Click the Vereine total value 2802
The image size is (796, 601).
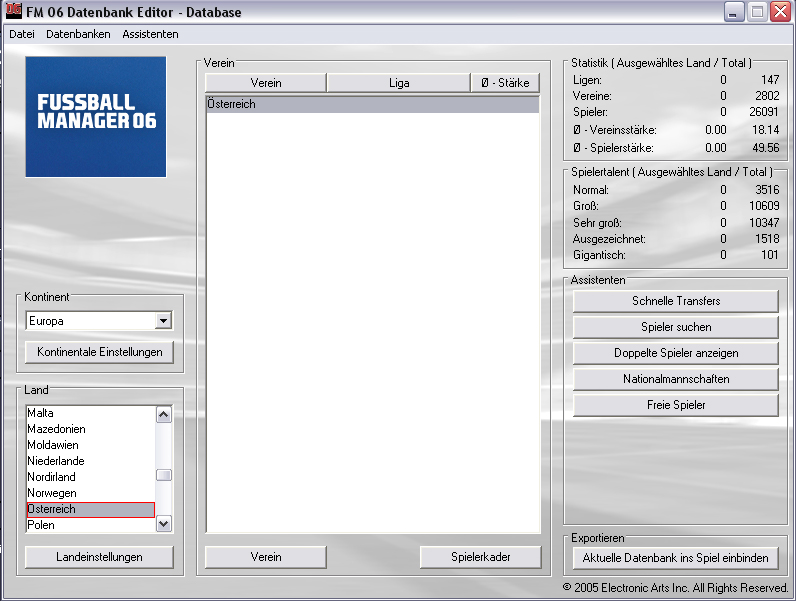point(767,96)
